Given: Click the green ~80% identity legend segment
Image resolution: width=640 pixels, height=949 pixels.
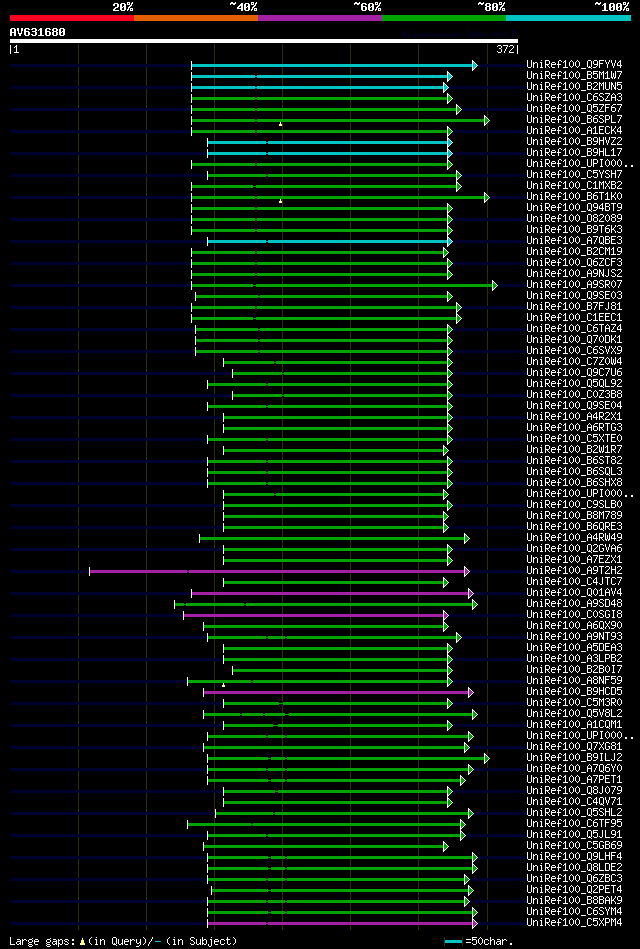Looking at the screenshot, I should (x=444, y=18).
